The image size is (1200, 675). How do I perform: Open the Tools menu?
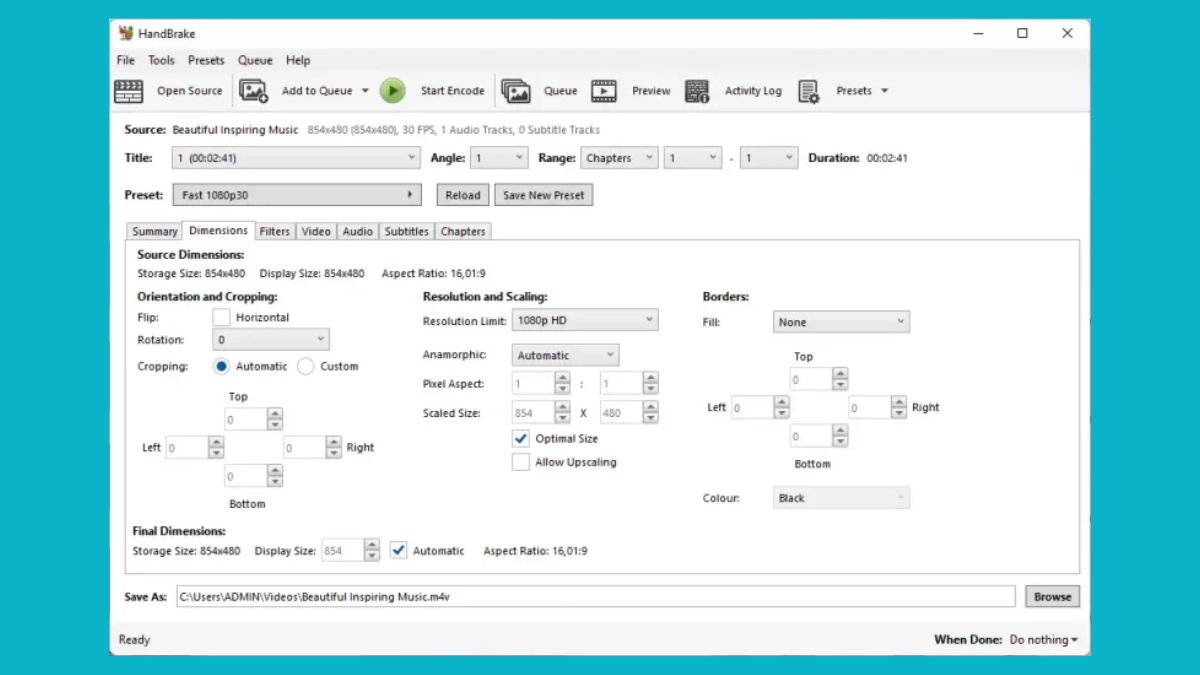click(x=162, y=60)
